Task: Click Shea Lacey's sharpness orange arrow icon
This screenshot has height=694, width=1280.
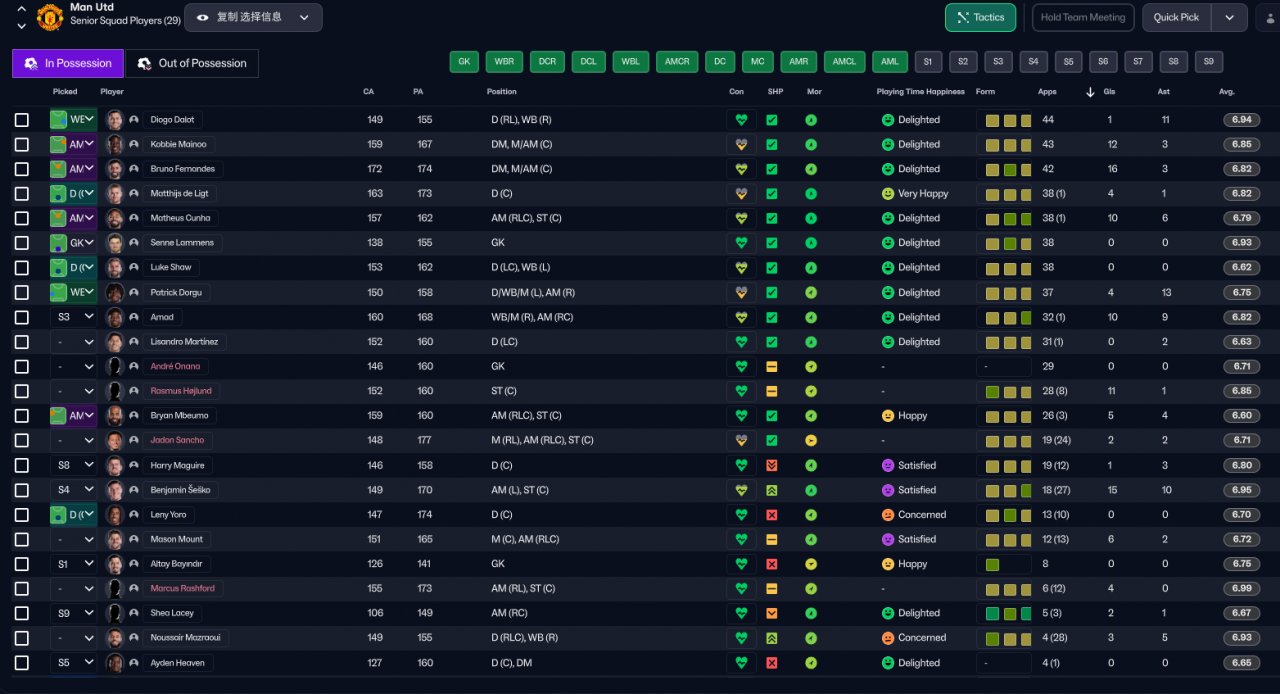Action: point(771,613)
